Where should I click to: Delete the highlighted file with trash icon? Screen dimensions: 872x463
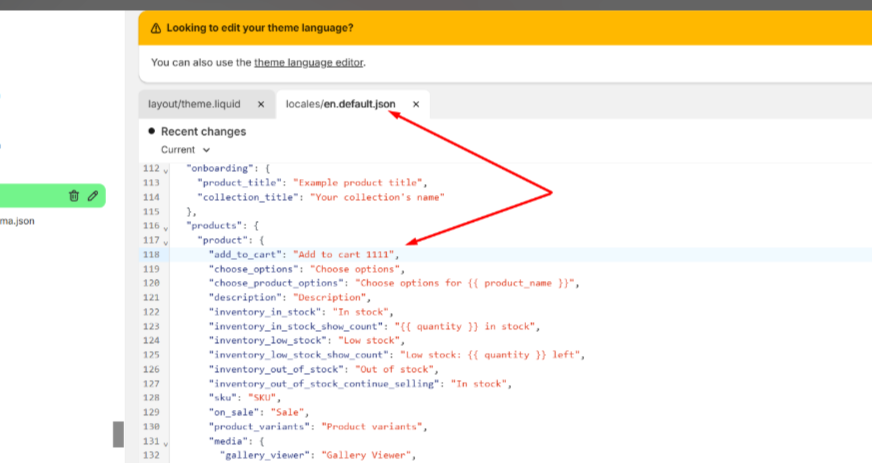(x=73, y=196)
